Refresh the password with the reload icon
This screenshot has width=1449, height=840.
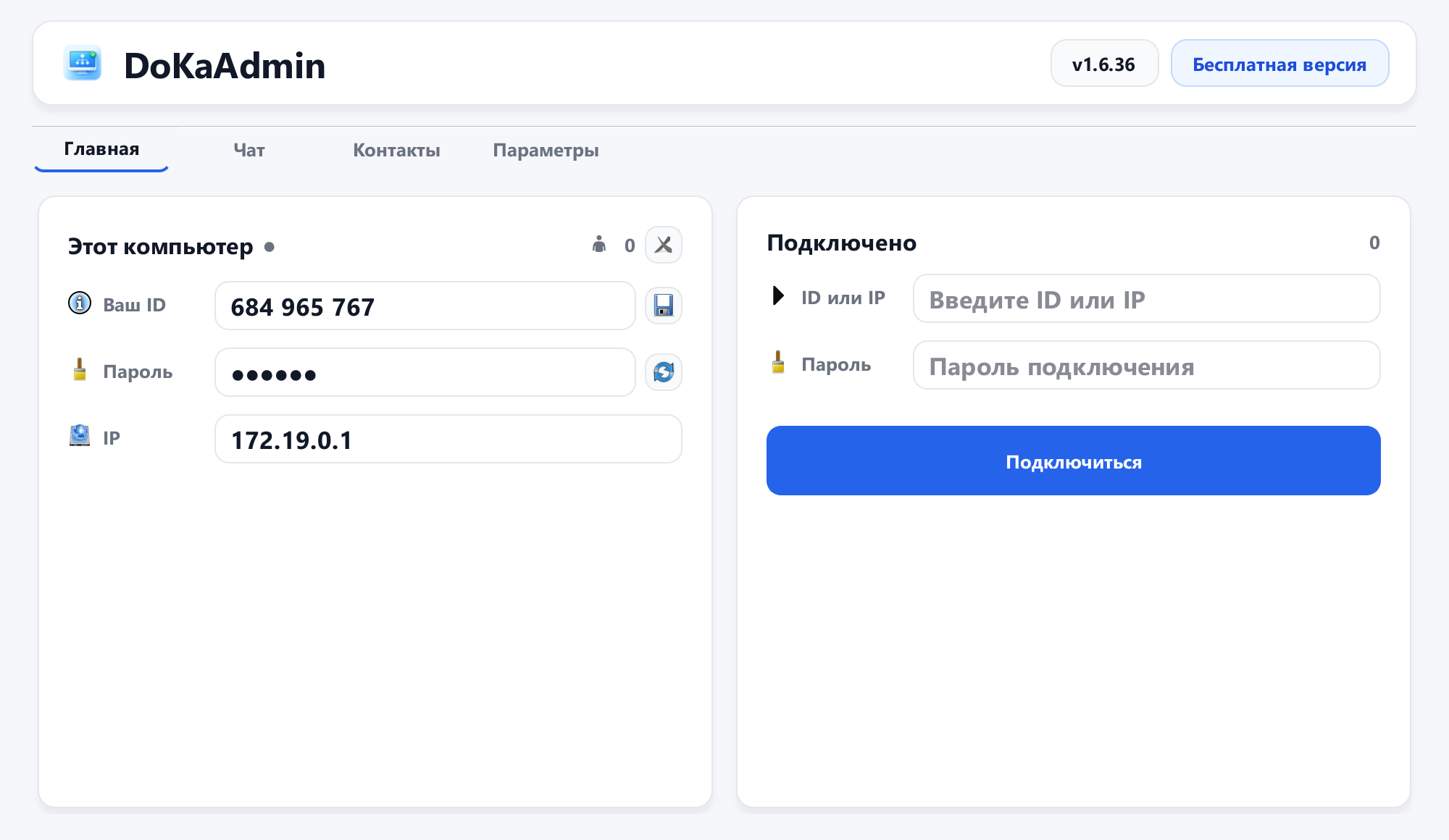(x=664, y=372)
